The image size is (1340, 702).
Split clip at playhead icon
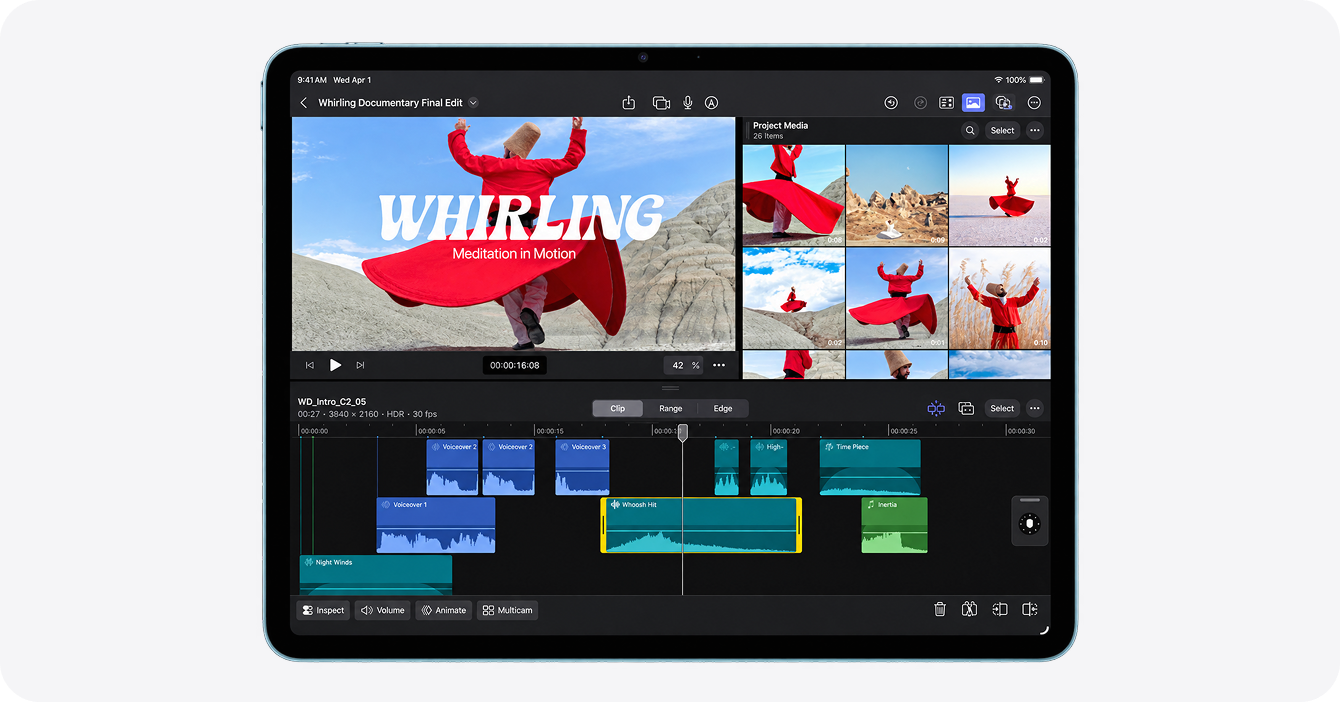click(969, 609)
